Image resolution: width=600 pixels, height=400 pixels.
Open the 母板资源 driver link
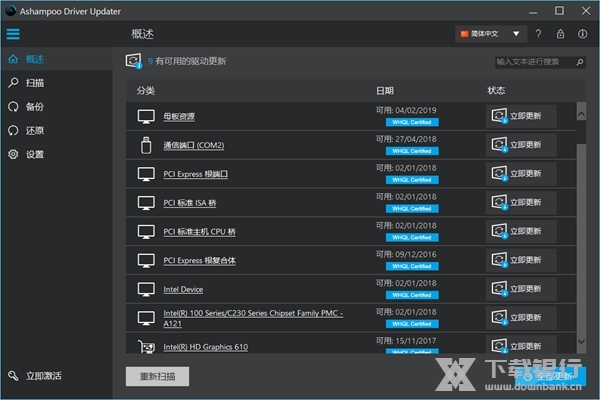tap(179, 116)
